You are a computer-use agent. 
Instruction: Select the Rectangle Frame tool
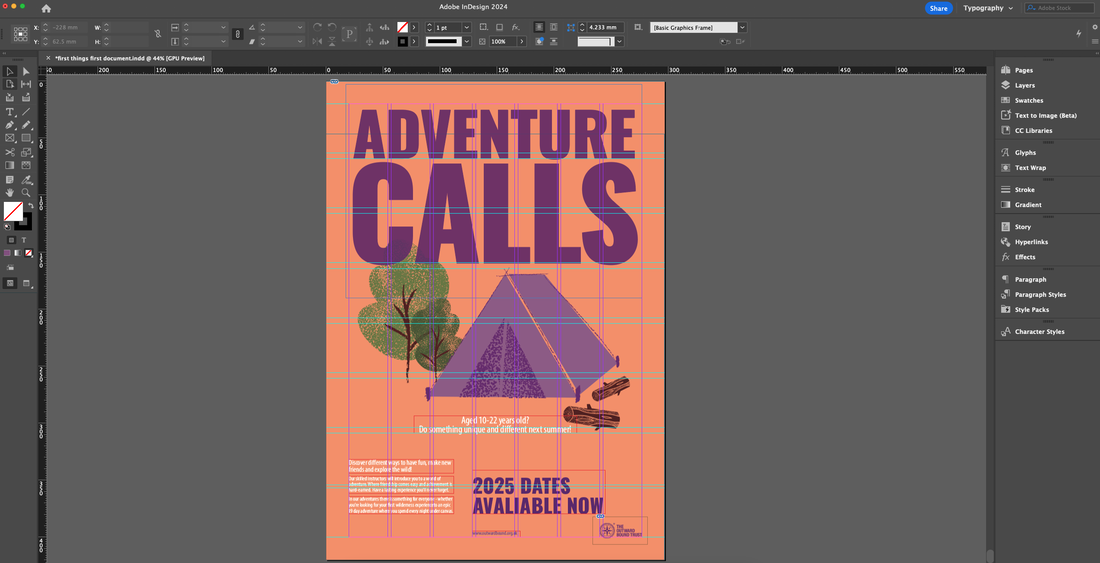pos(10,138)
